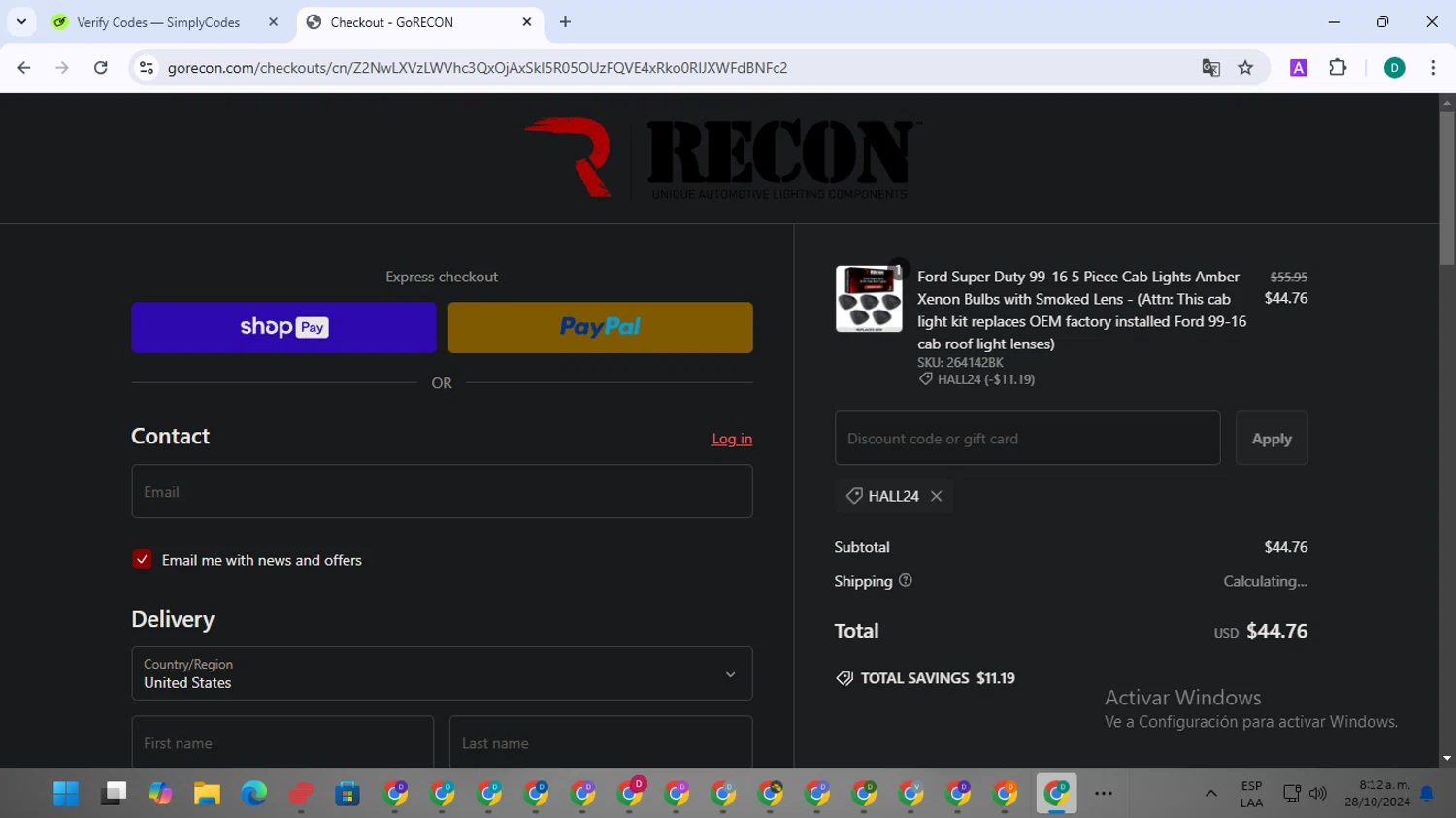Open network settings tray icon
1456x818 pixels.
coord(1291,794)
